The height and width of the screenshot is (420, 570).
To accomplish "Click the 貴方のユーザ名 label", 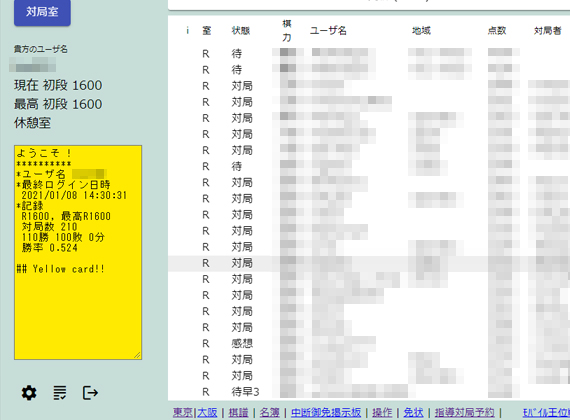I will 41,49.
